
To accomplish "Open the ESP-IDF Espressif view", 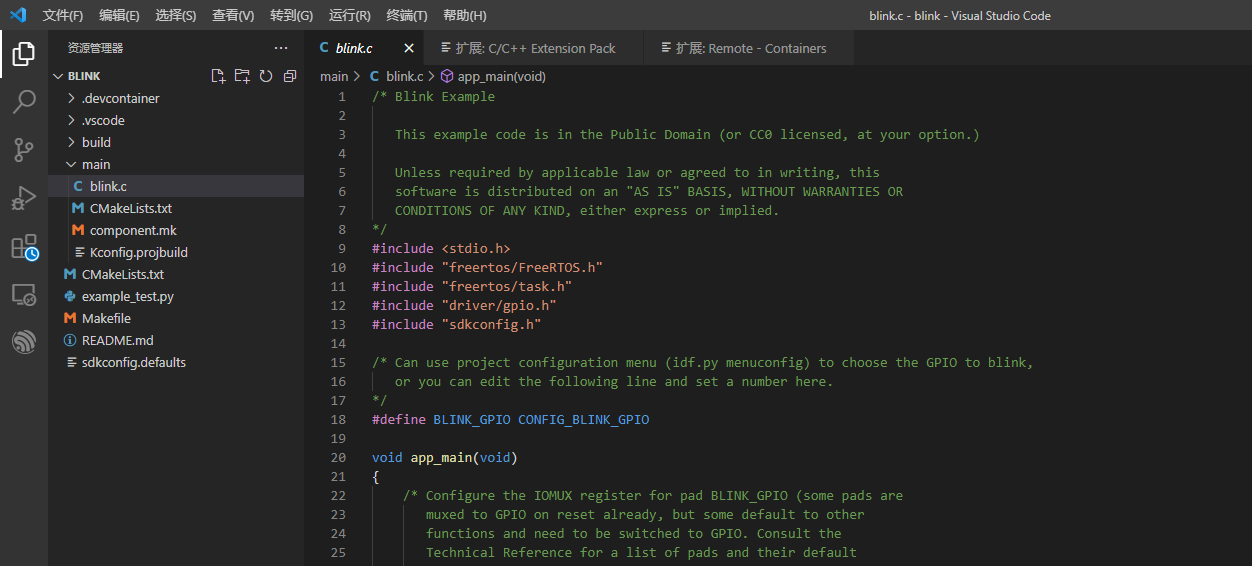I will click(x=24, y=342).
